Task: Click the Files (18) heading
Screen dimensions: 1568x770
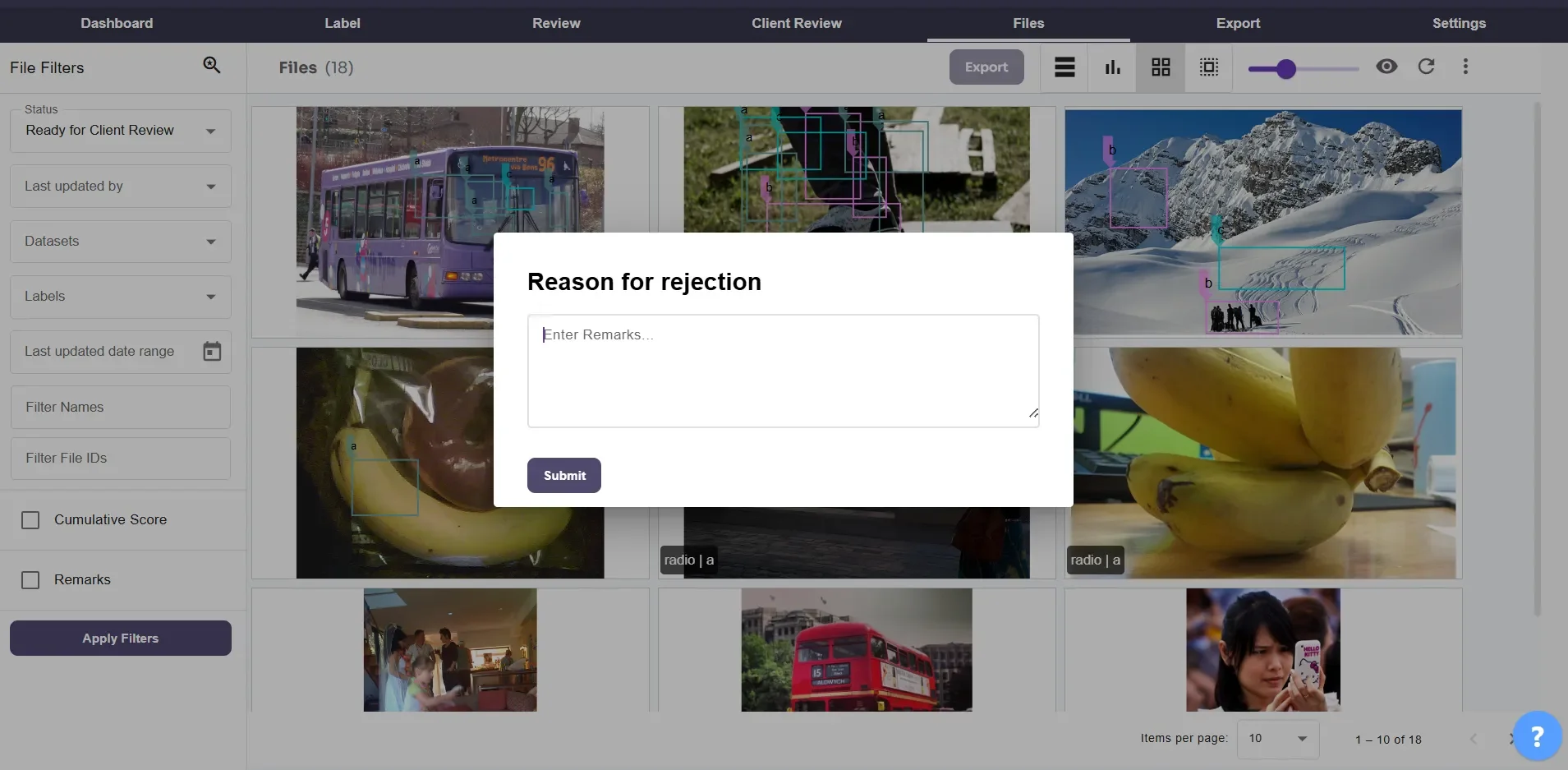Action: [316, 67]
